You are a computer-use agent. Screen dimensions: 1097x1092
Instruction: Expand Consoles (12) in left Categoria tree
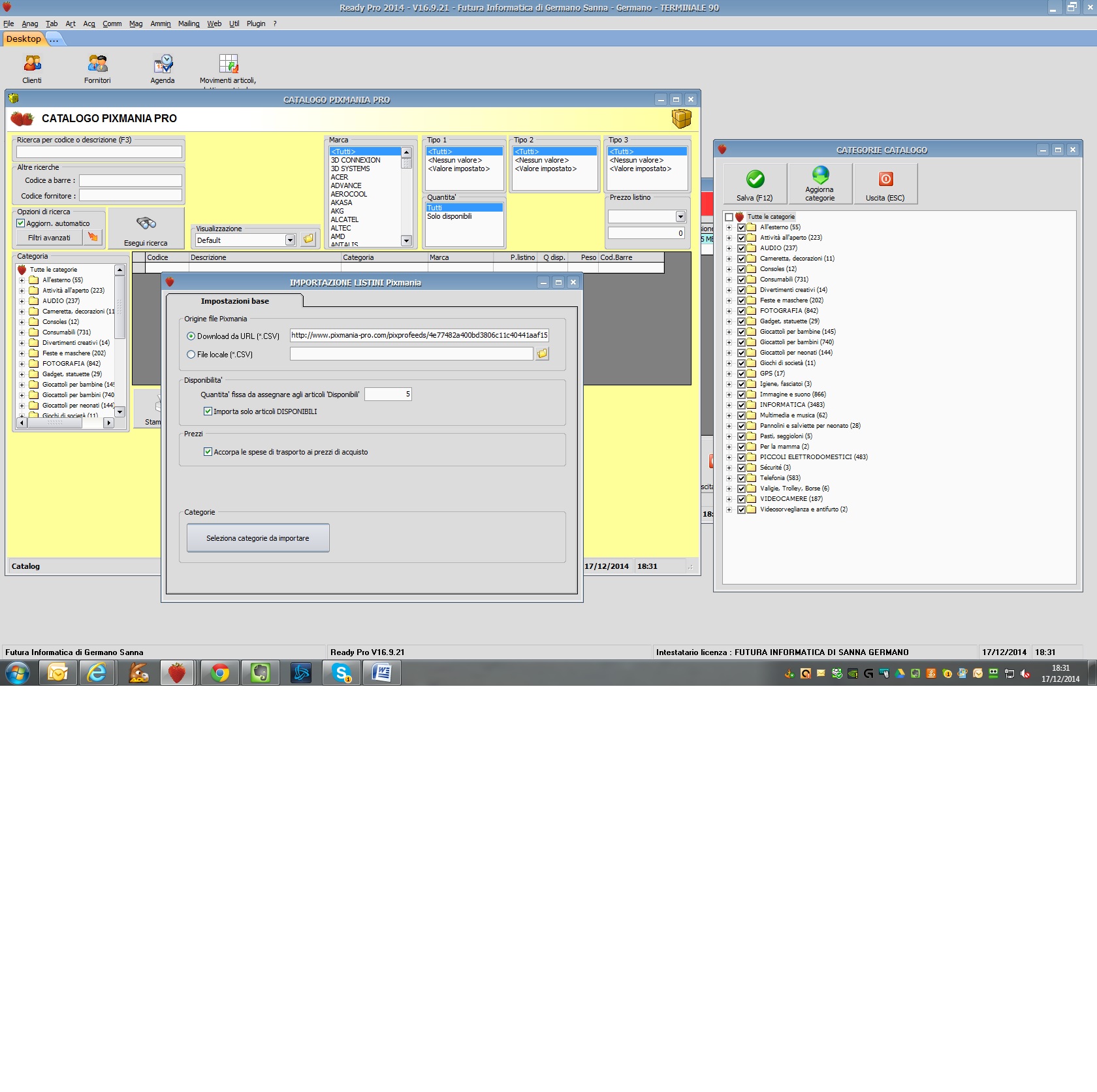(22, 322)
